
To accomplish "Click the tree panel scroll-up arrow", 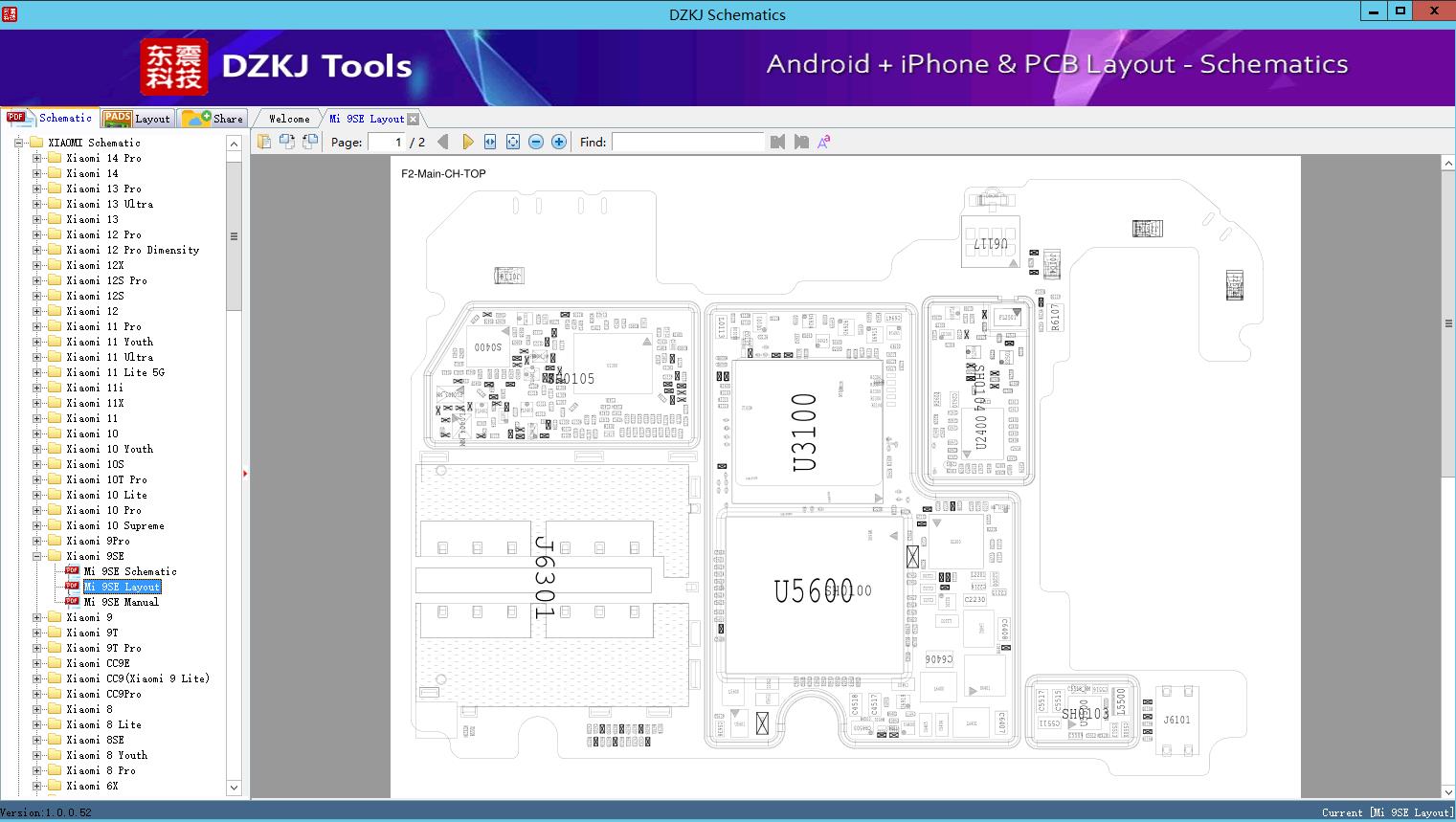I will [x=234, y=144].
